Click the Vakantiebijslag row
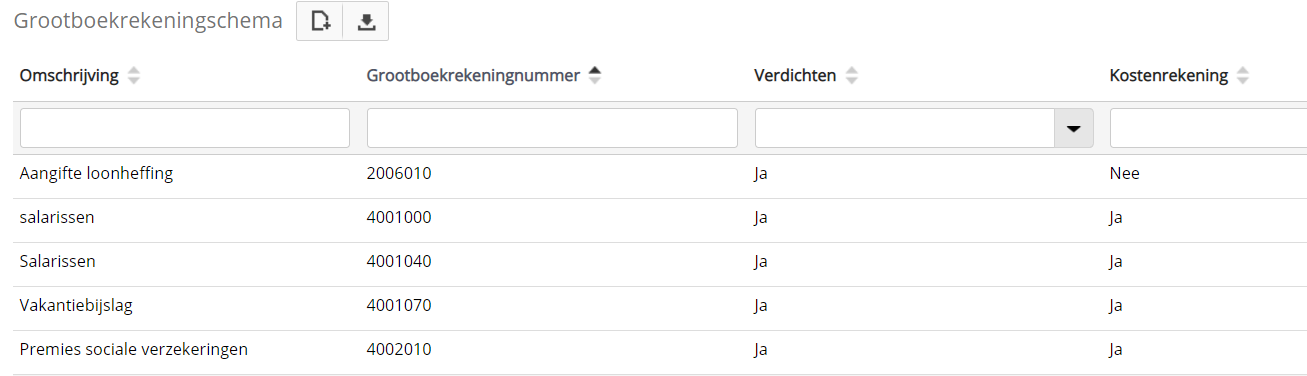1307x376 pixels. (x=660, y=306)
